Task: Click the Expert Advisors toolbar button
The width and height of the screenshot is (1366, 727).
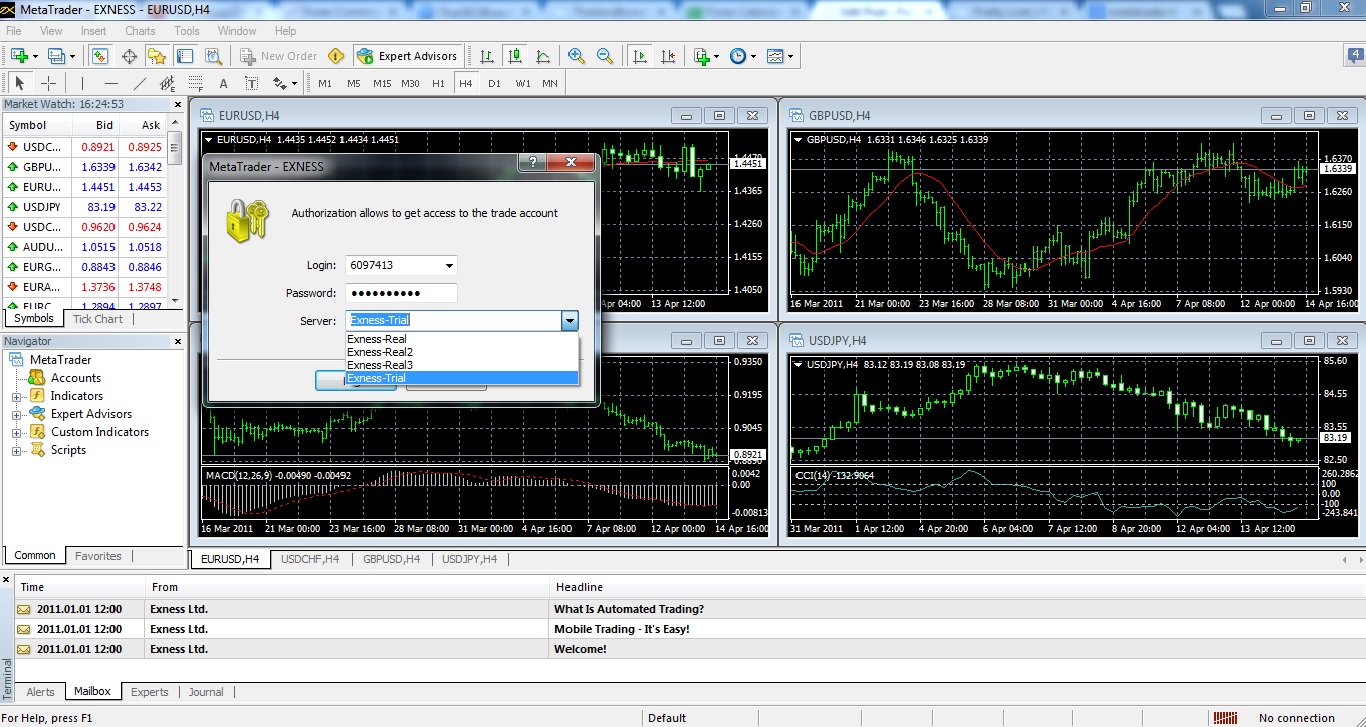Action: 407,56
